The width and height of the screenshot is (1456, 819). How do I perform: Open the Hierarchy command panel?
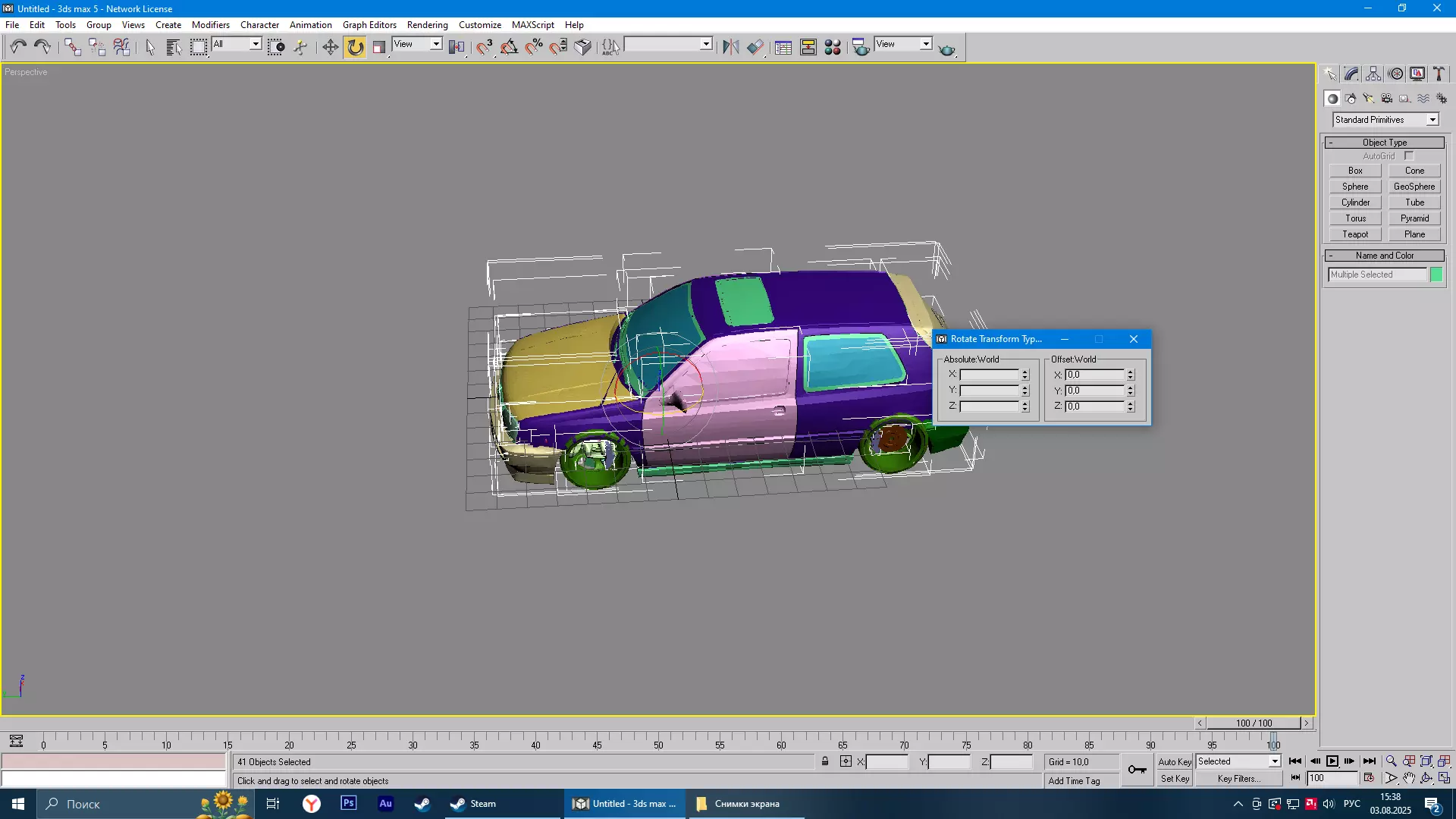[x=1373, y=74]
